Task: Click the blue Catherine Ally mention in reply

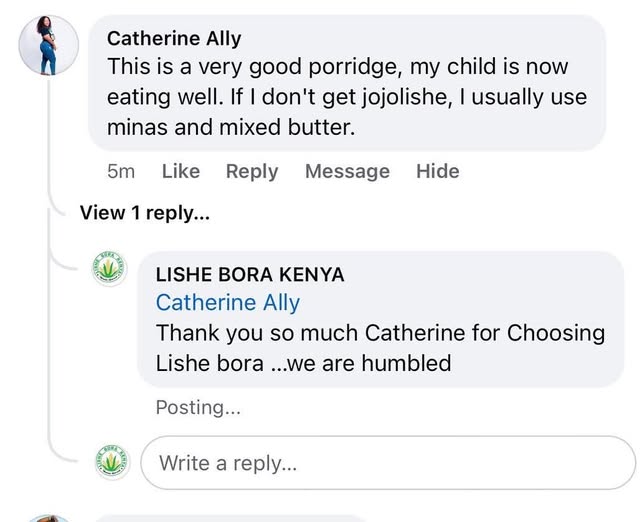Action: click(x=228, y=302)
